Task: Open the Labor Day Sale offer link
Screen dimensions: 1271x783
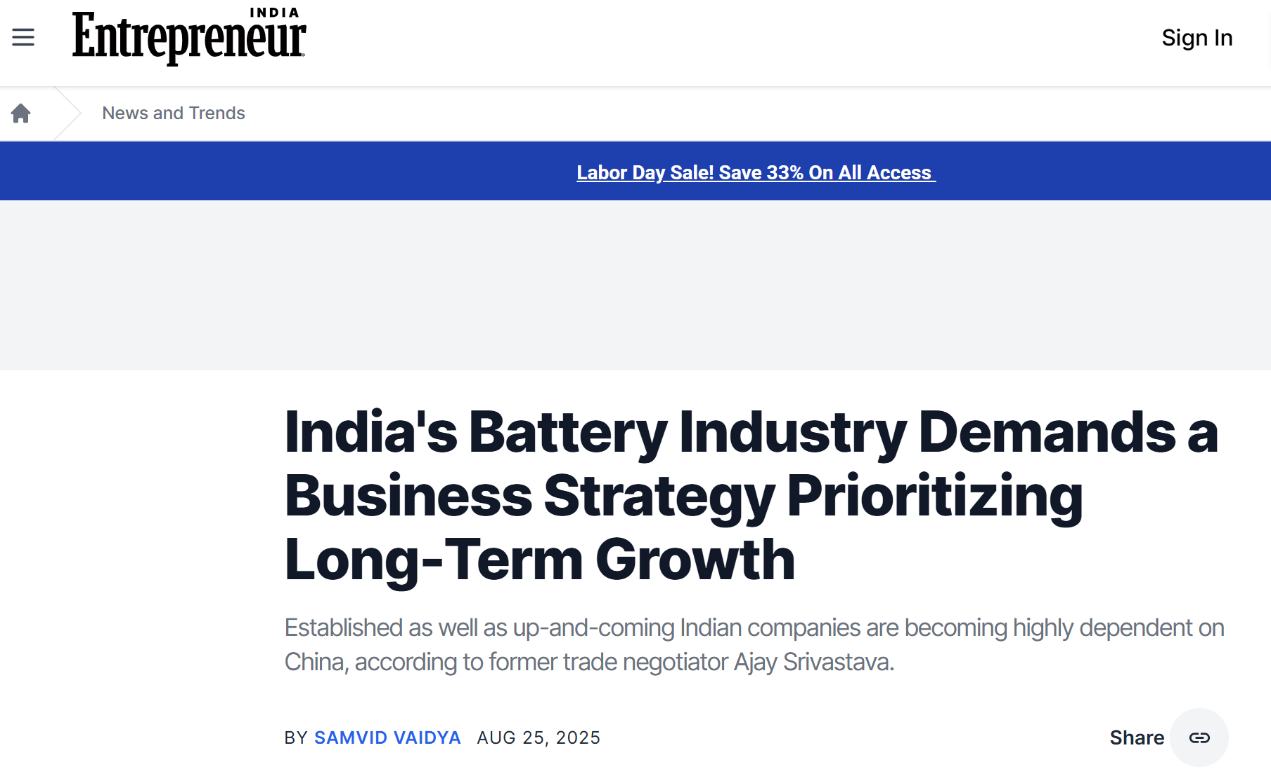Action: pyautogui.click(x=755, y=172)
